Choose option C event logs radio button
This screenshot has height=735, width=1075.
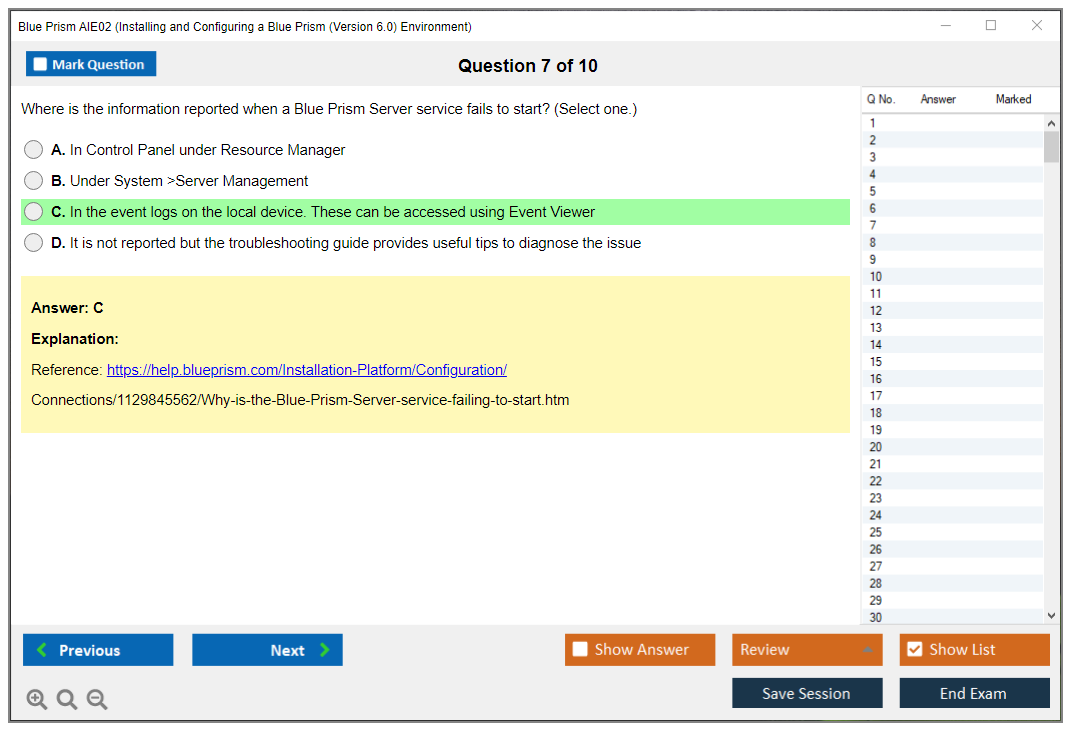(34, 212)
